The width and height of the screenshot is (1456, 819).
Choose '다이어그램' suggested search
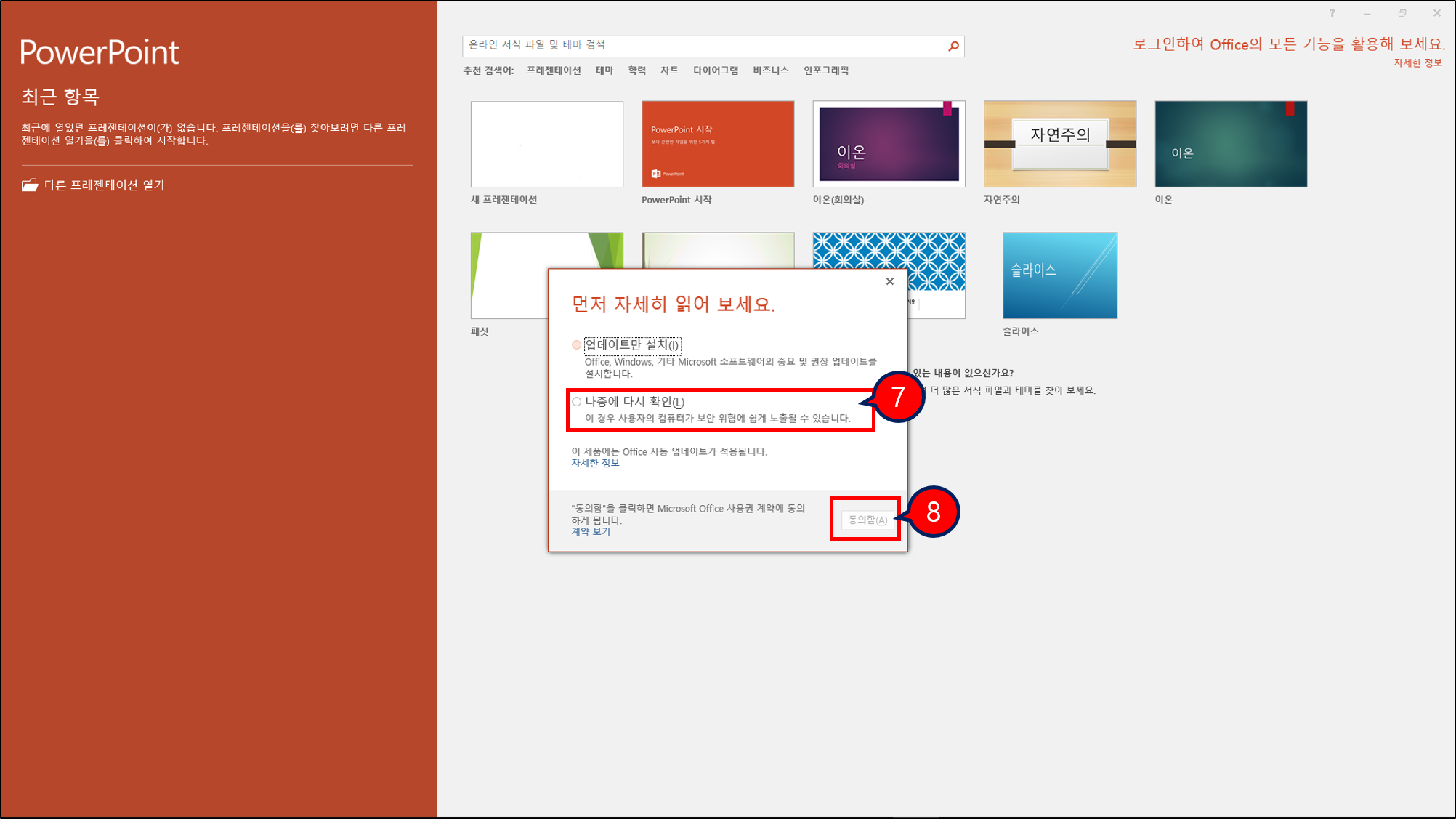pyautogui.click(x=715, y=70)
